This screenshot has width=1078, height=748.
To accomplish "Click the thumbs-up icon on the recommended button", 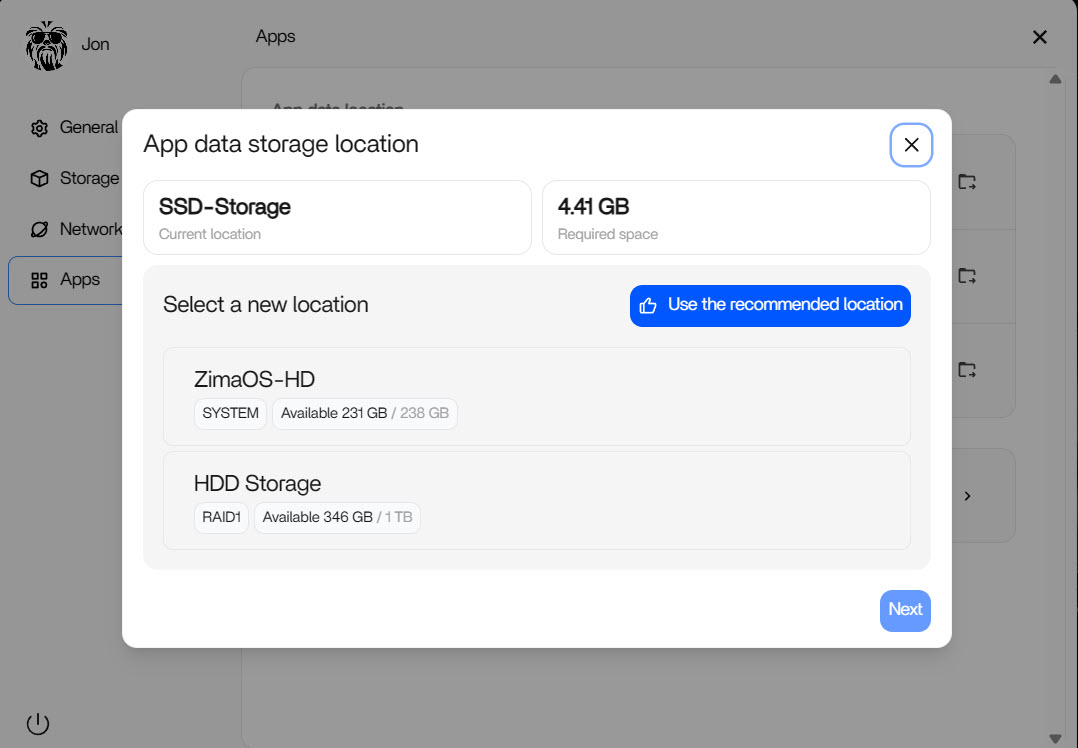I will (648, 306).
